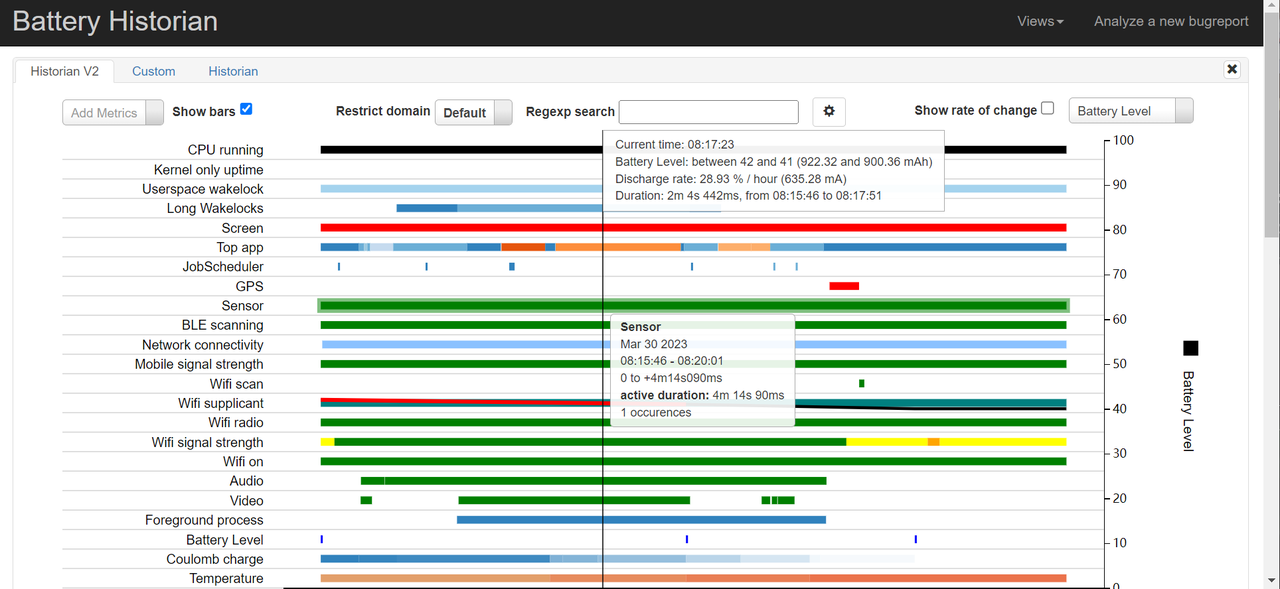Switch to the Historian V2 tab
The width and height of the screenshot is (1280, 589).
click(x=65, y=71)
